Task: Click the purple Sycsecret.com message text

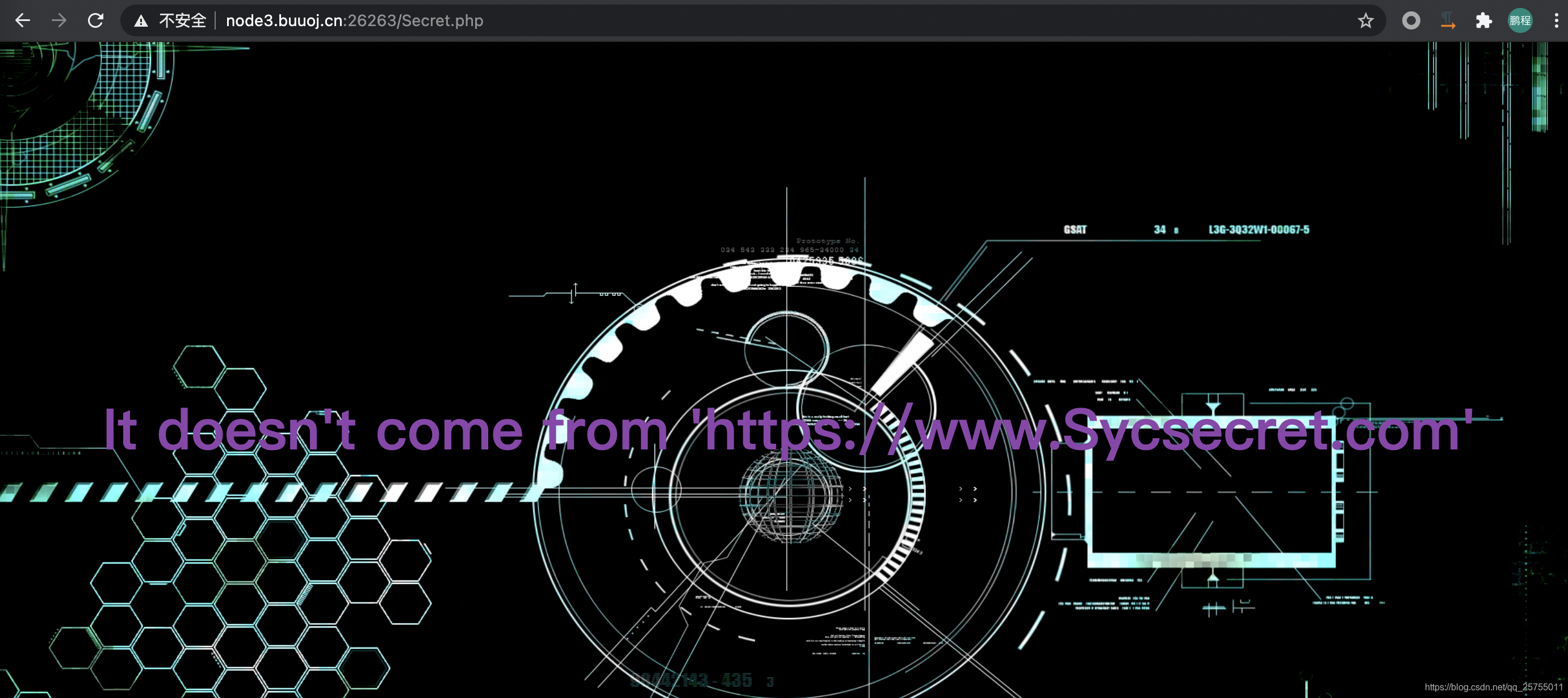Action: [789, 430]
